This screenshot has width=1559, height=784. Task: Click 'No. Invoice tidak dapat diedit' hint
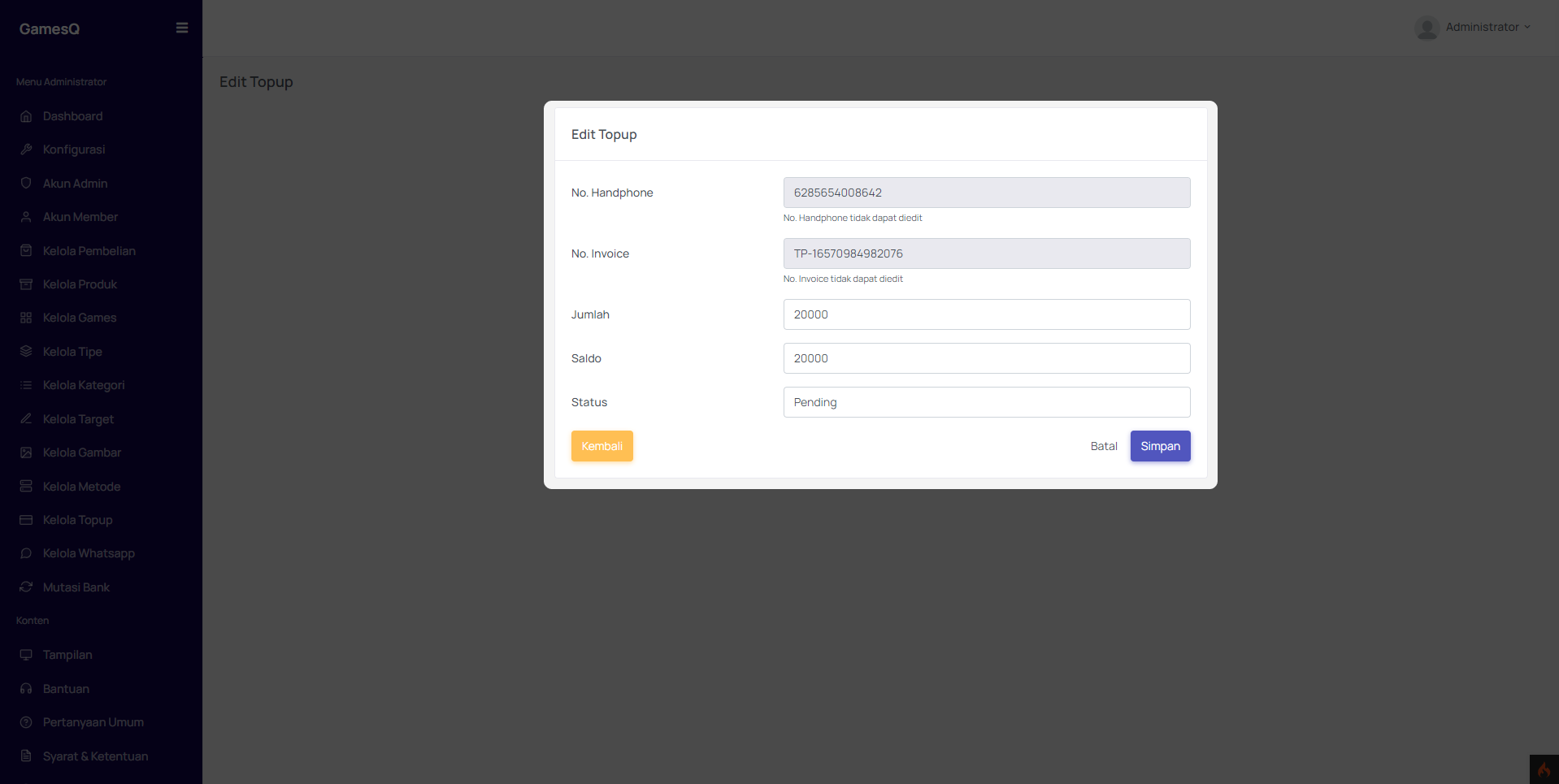tap(843, 279)
